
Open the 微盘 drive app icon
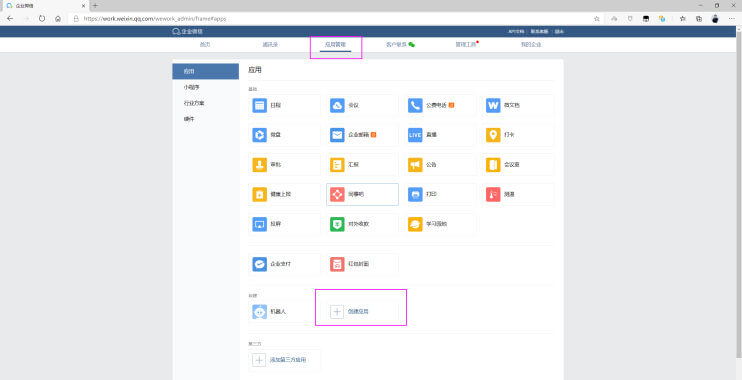click(259, 135)
